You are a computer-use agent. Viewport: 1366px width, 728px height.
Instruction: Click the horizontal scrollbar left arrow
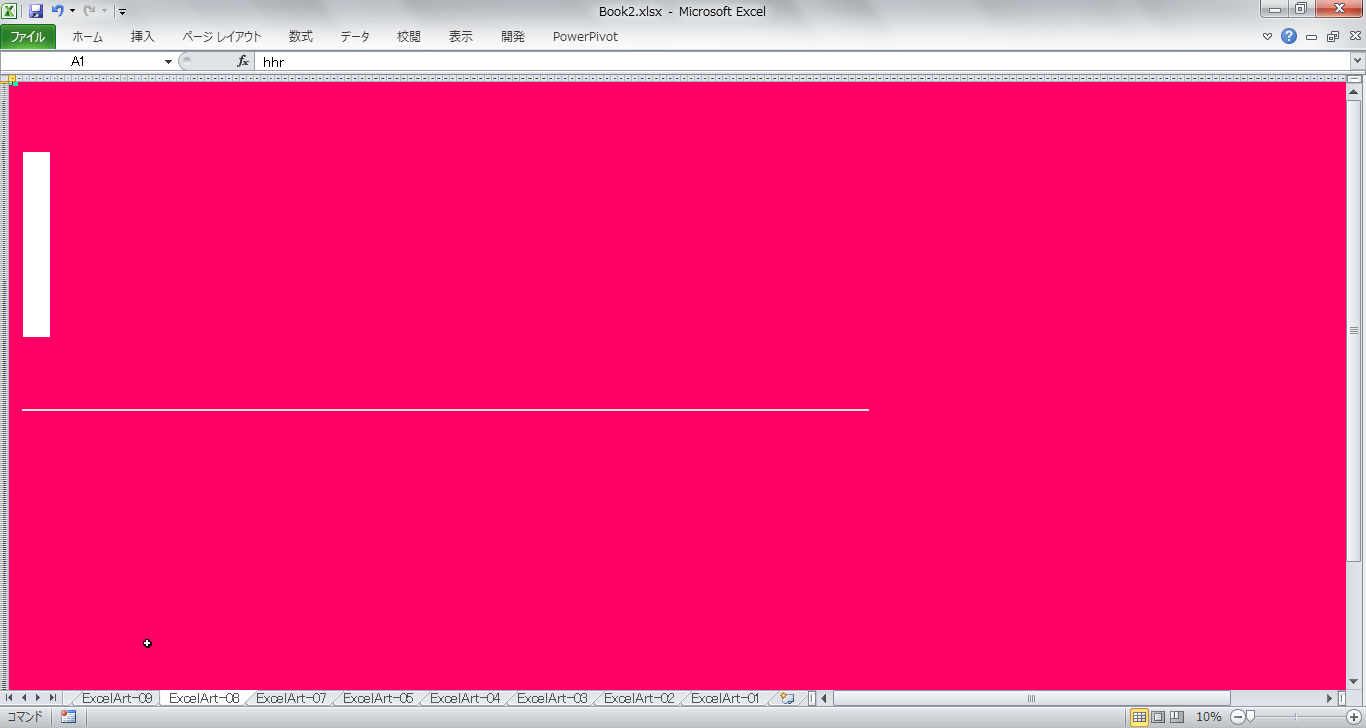[x=825, y=698]
